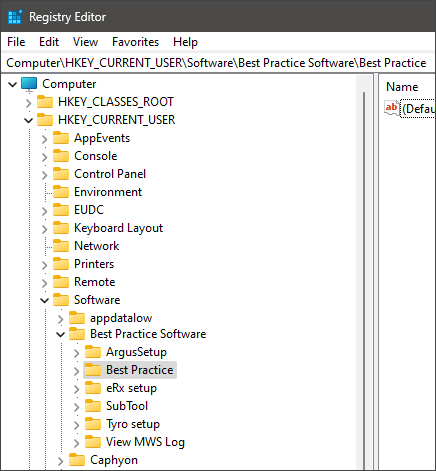Click the Computer monitor icon in tree

(x=29, y=84)
